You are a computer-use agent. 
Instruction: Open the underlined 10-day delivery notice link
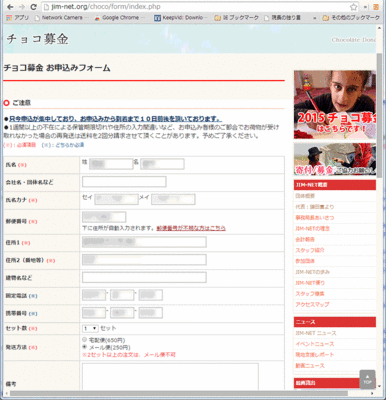click(116, 119)
